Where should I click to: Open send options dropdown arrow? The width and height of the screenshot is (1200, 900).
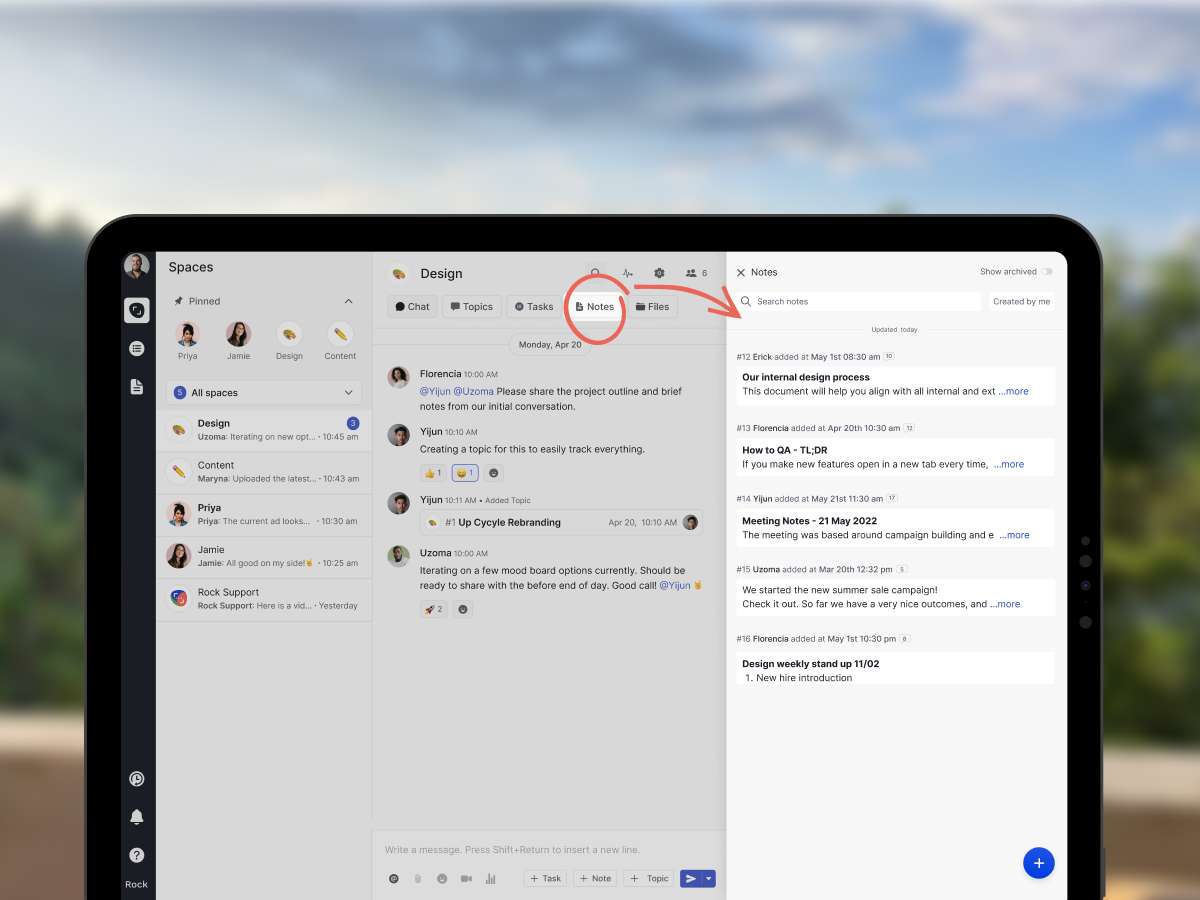[709, 879]
